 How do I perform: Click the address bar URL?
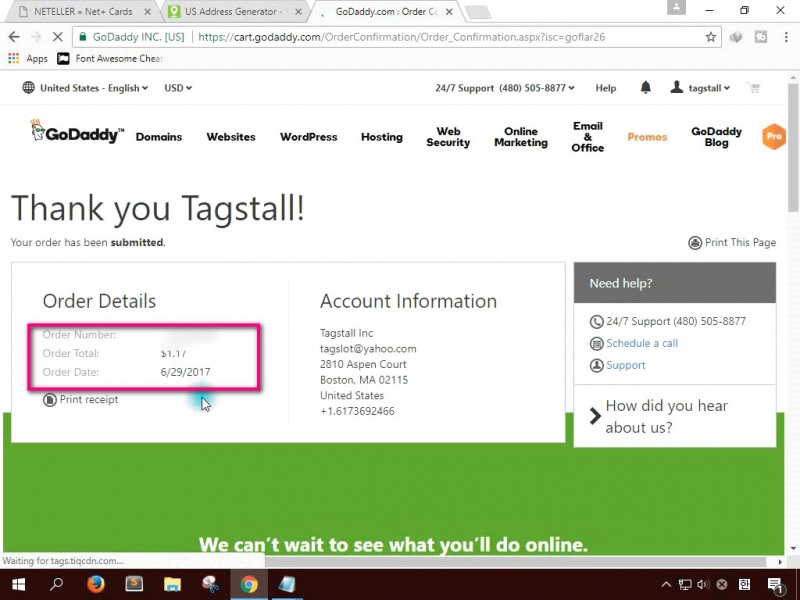(x=401, y=37)
